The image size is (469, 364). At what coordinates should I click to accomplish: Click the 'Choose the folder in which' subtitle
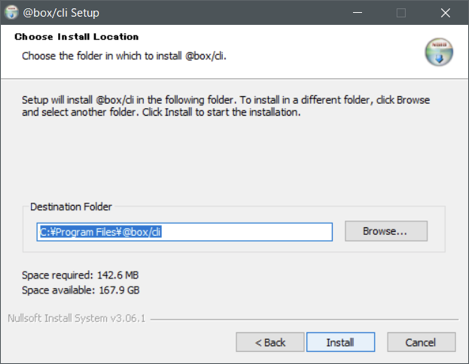(124, 56)
